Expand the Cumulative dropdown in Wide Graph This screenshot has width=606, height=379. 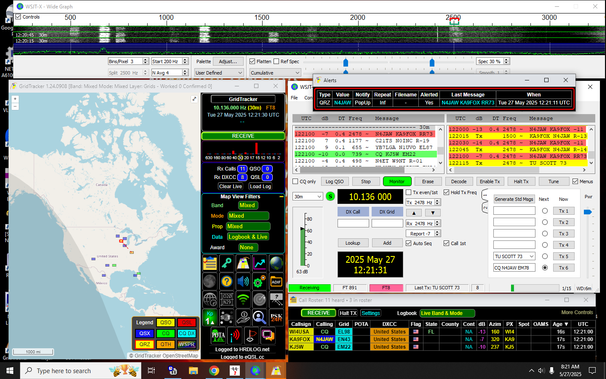click(x=275, y=73)
